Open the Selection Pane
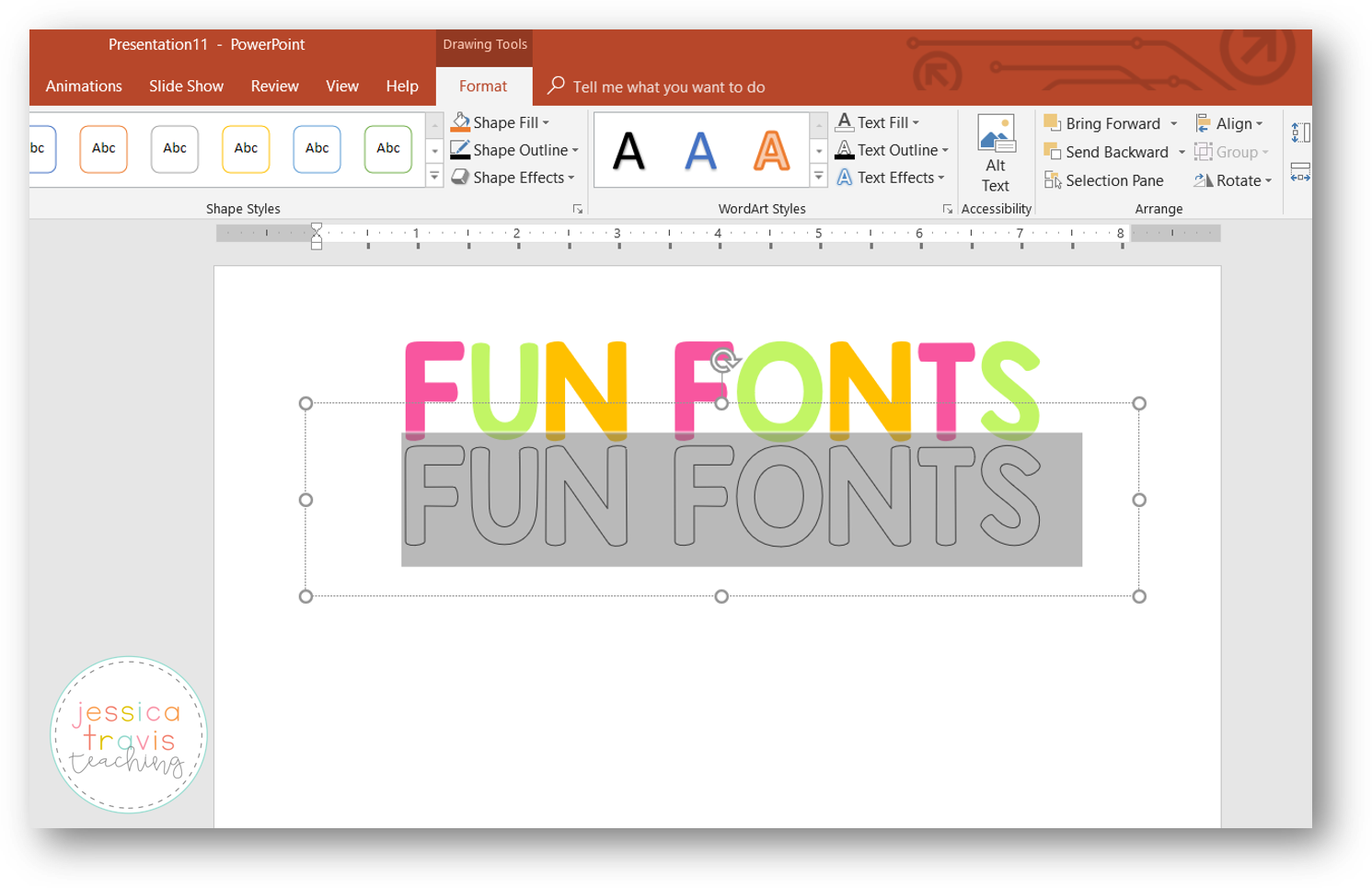Screen dimensions: 1372x888 pyautogui.click(x=1103, y=180)
